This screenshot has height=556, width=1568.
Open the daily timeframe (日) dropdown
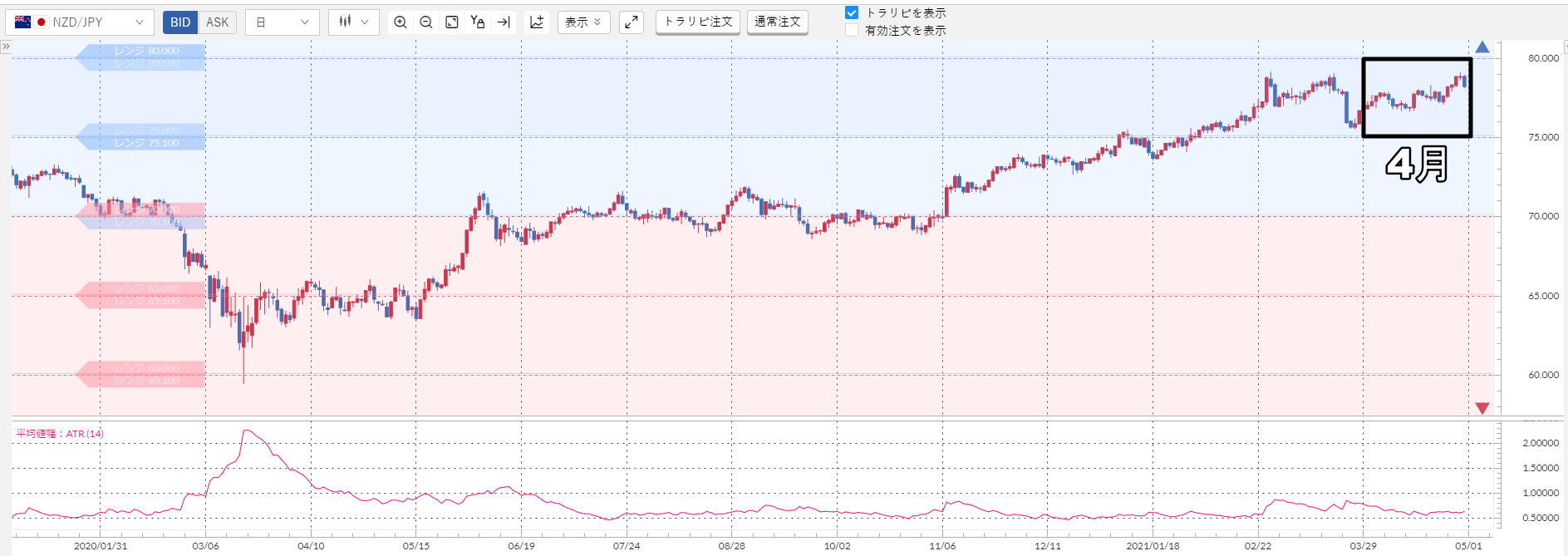tap(283, 22)
